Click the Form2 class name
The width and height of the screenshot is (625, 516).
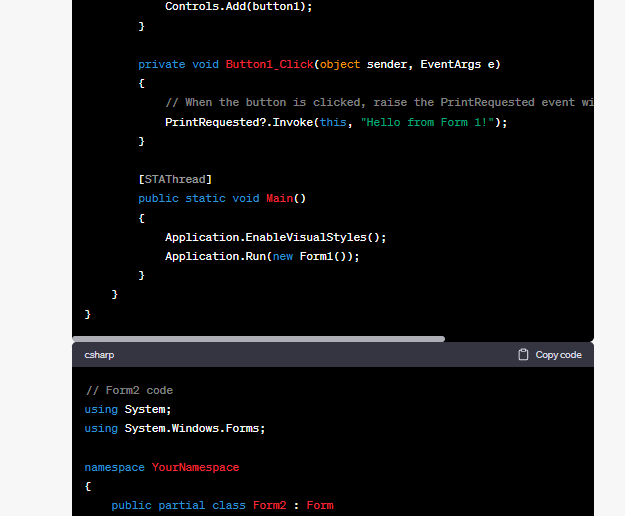pos(272,505)
